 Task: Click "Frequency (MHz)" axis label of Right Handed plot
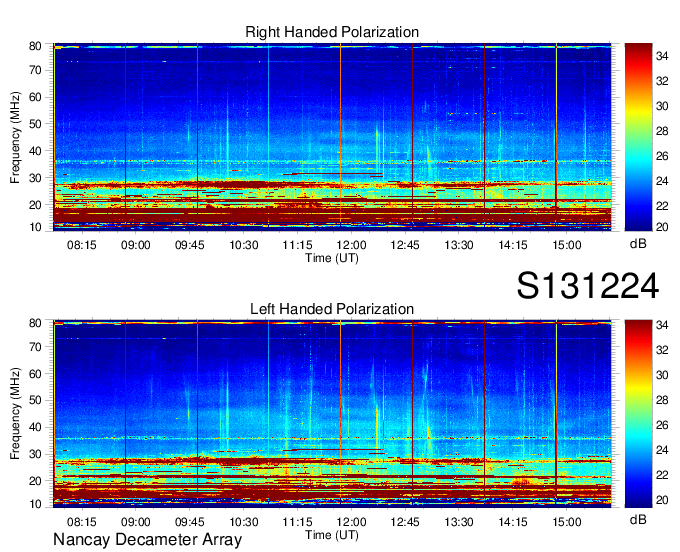[15, 137]
